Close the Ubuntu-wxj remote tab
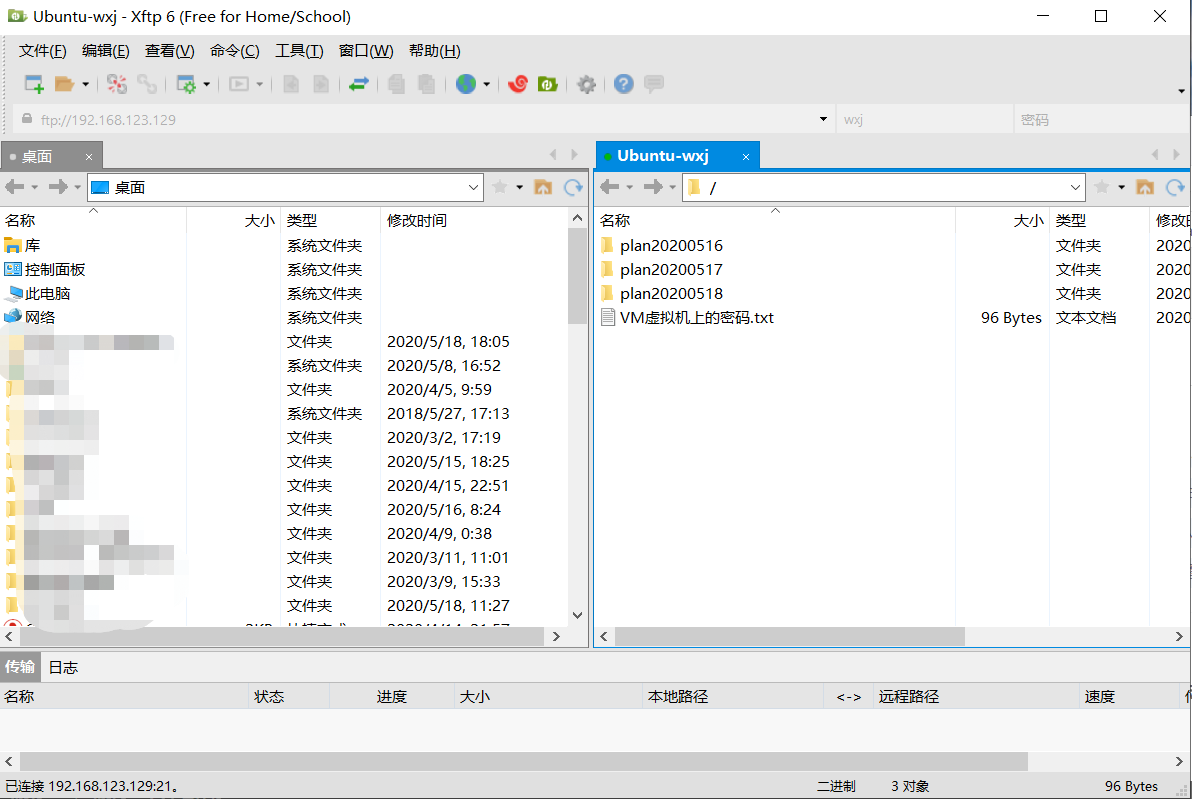Screen dimensions: 1192x799 (x=746, y=157)
